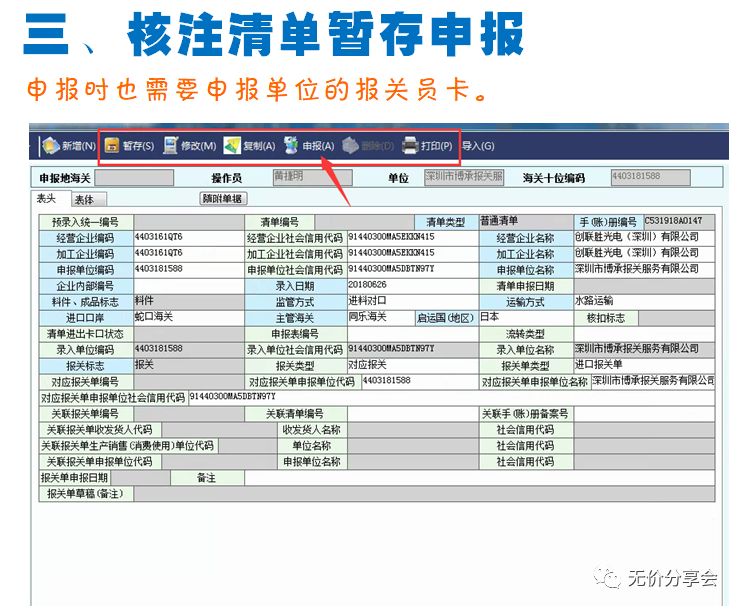Switch to the 表体 tab
The image size is (741, 610).
[x=84, y=199]
